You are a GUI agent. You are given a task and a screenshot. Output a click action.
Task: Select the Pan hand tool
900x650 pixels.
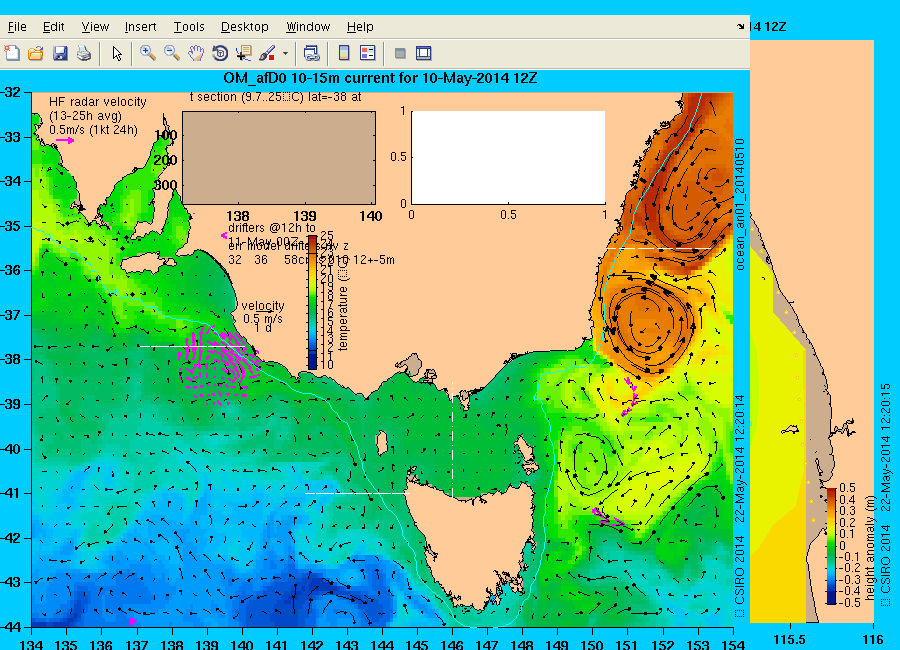196,53
